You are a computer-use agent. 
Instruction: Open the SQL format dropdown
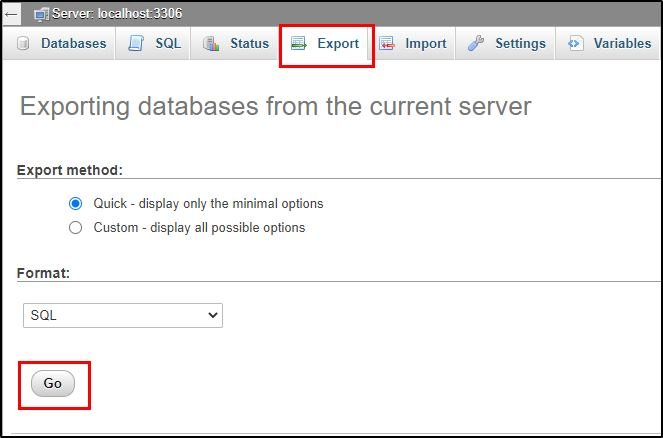coord(123,315)
